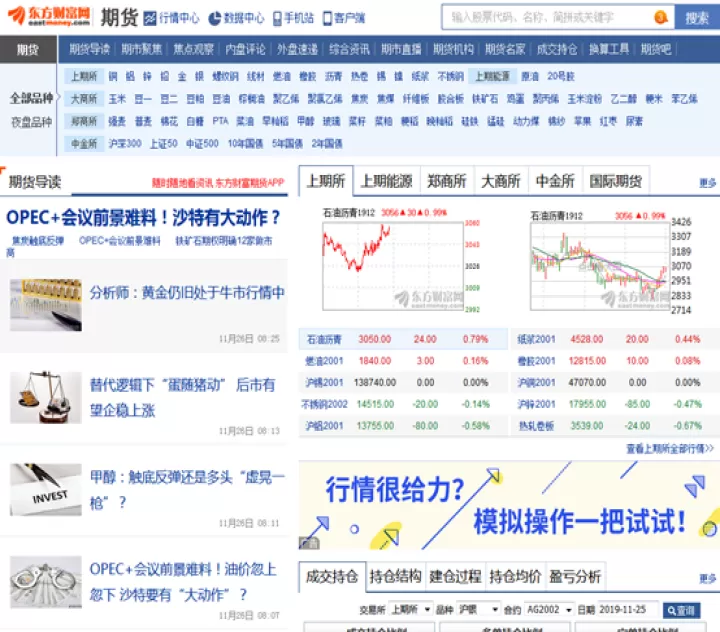
Task: Select 纸浆2001 row in quotes table
Action: 614,339
